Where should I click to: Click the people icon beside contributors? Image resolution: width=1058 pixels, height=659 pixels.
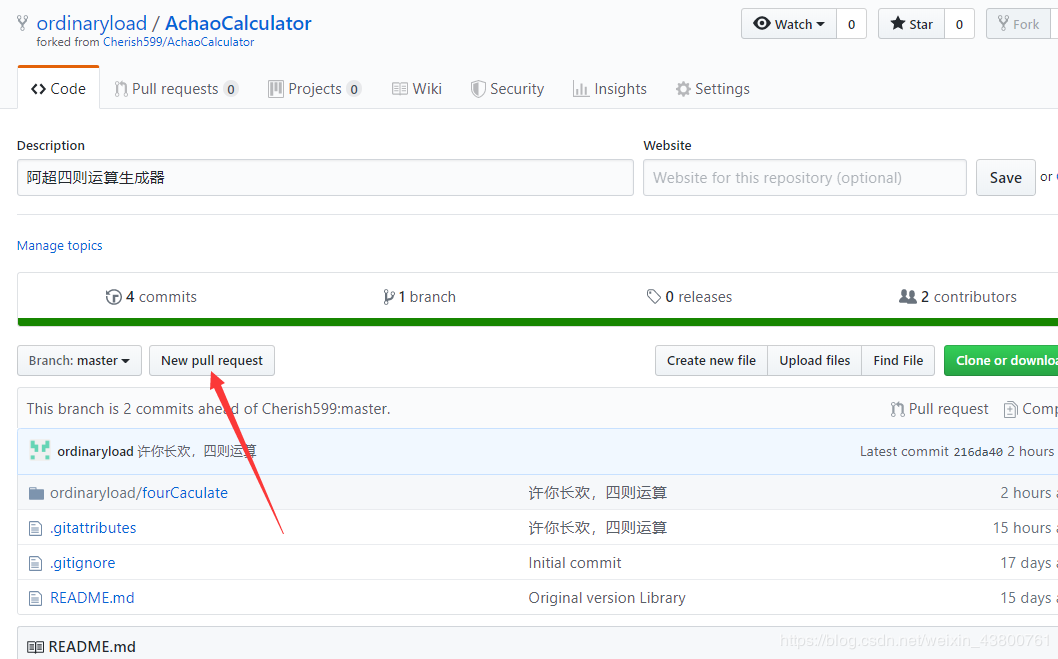[908, 296]
